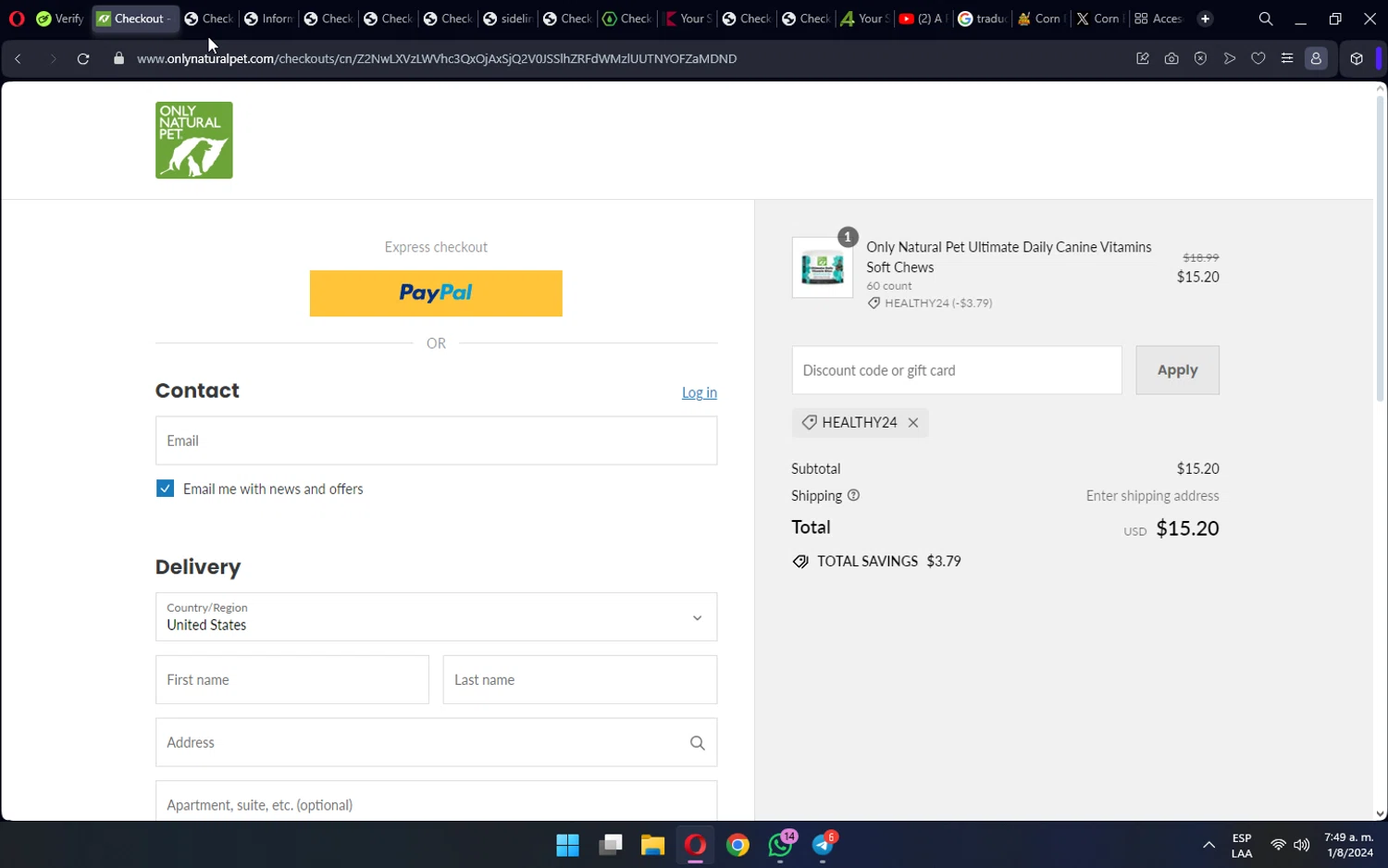Click the Express checkout label
Viewport: 1388px width, 868px height.
pyautogui.click(x=436, y=247)
